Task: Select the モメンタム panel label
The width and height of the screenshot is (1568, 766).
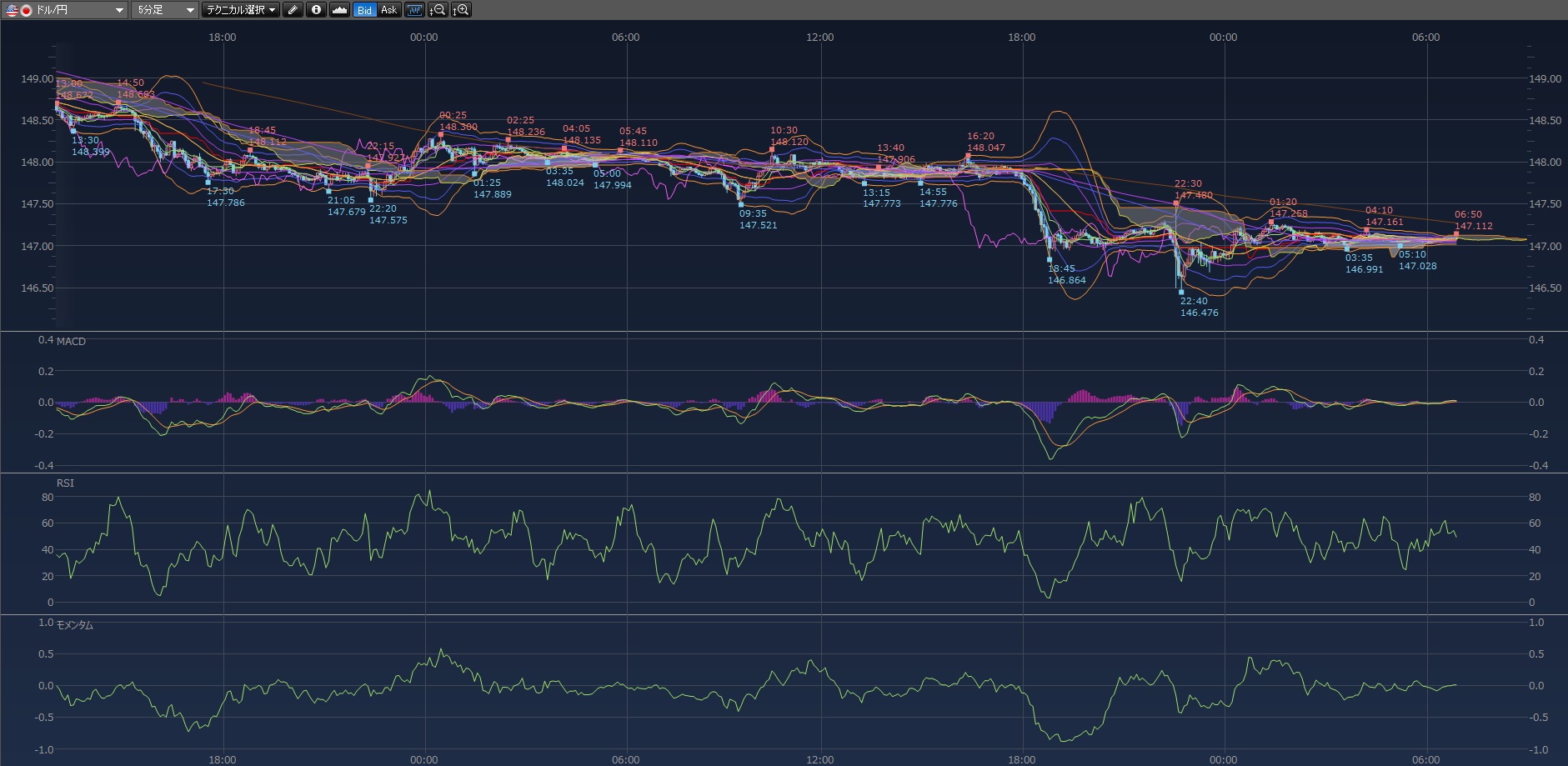Action: 75,625
